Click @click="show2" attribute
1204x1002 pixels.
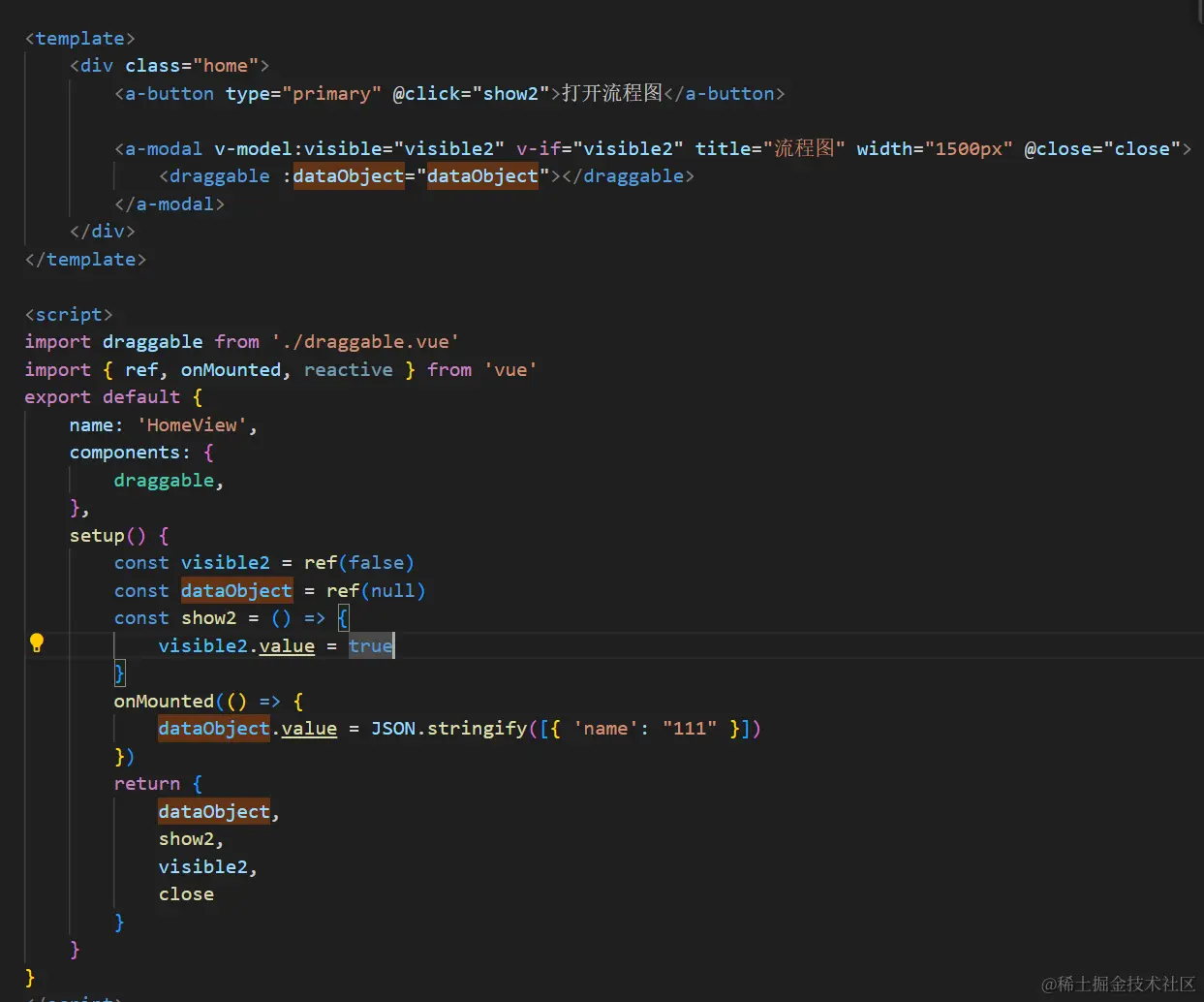click(471, 94)
